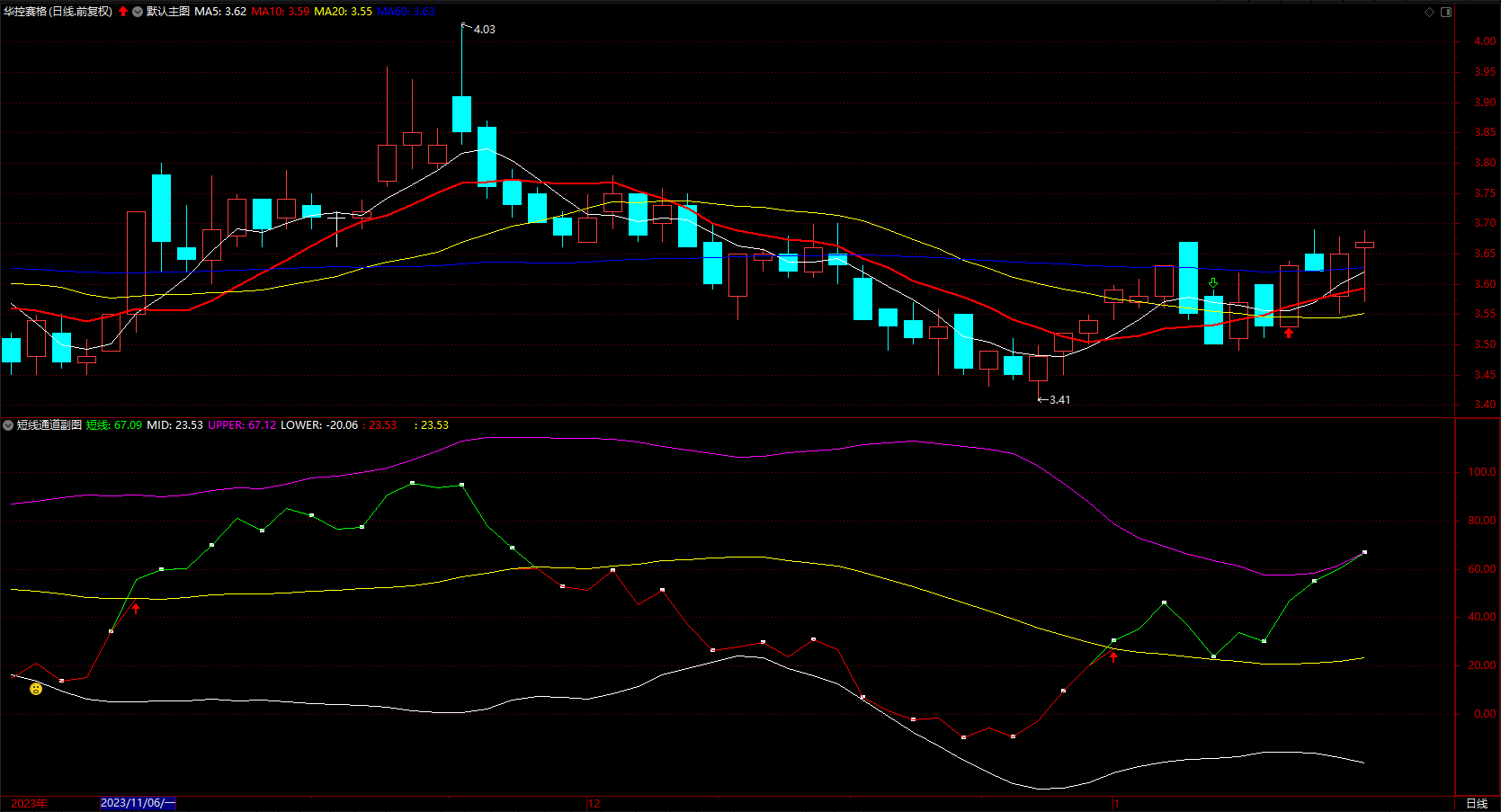
Task: Click the MID: 23.53 value
Action: pyautogui.click(x=175, y=425)
